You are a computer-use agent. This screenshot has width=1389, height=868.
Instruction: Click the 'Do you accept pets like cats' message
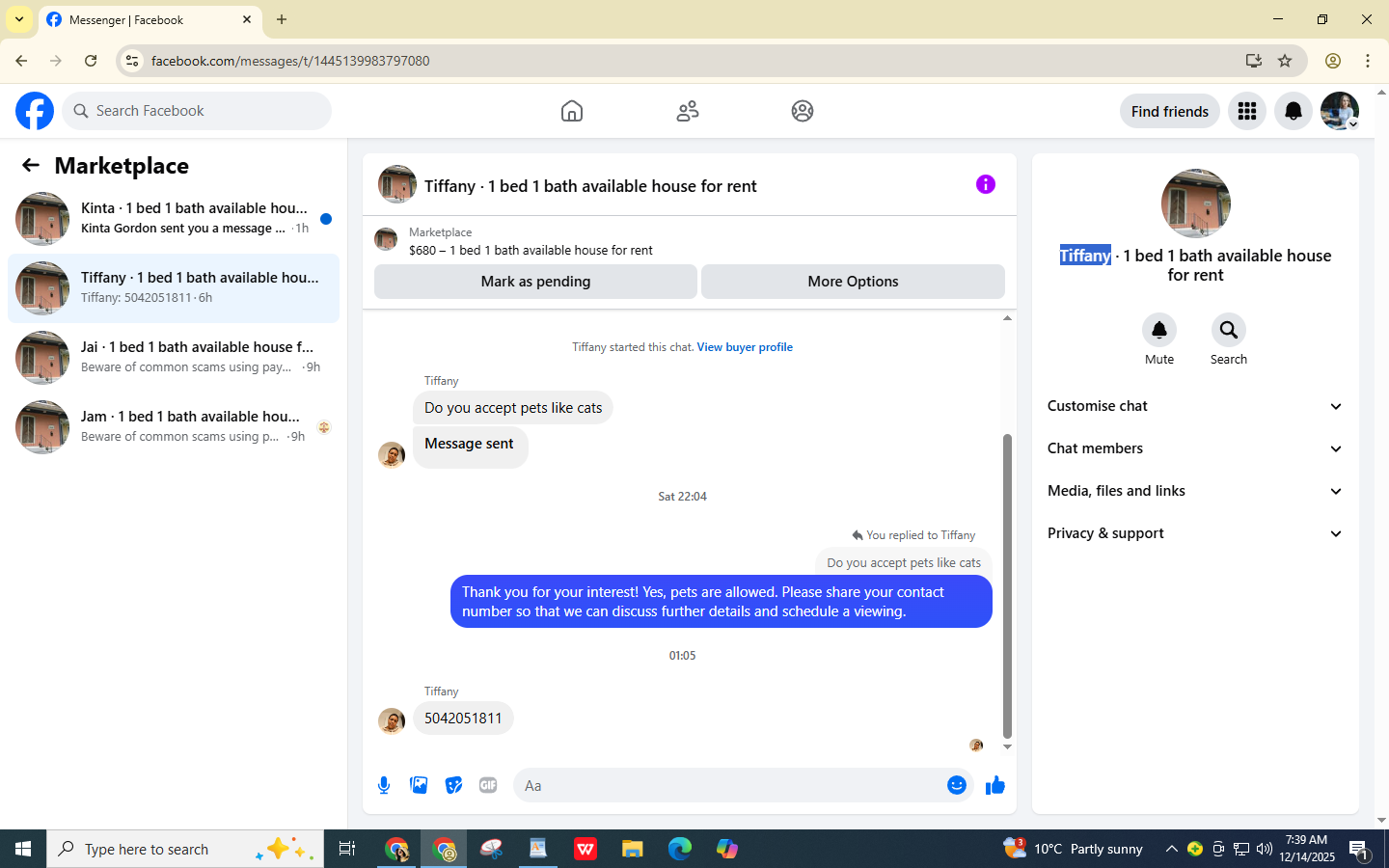[513, 408]
